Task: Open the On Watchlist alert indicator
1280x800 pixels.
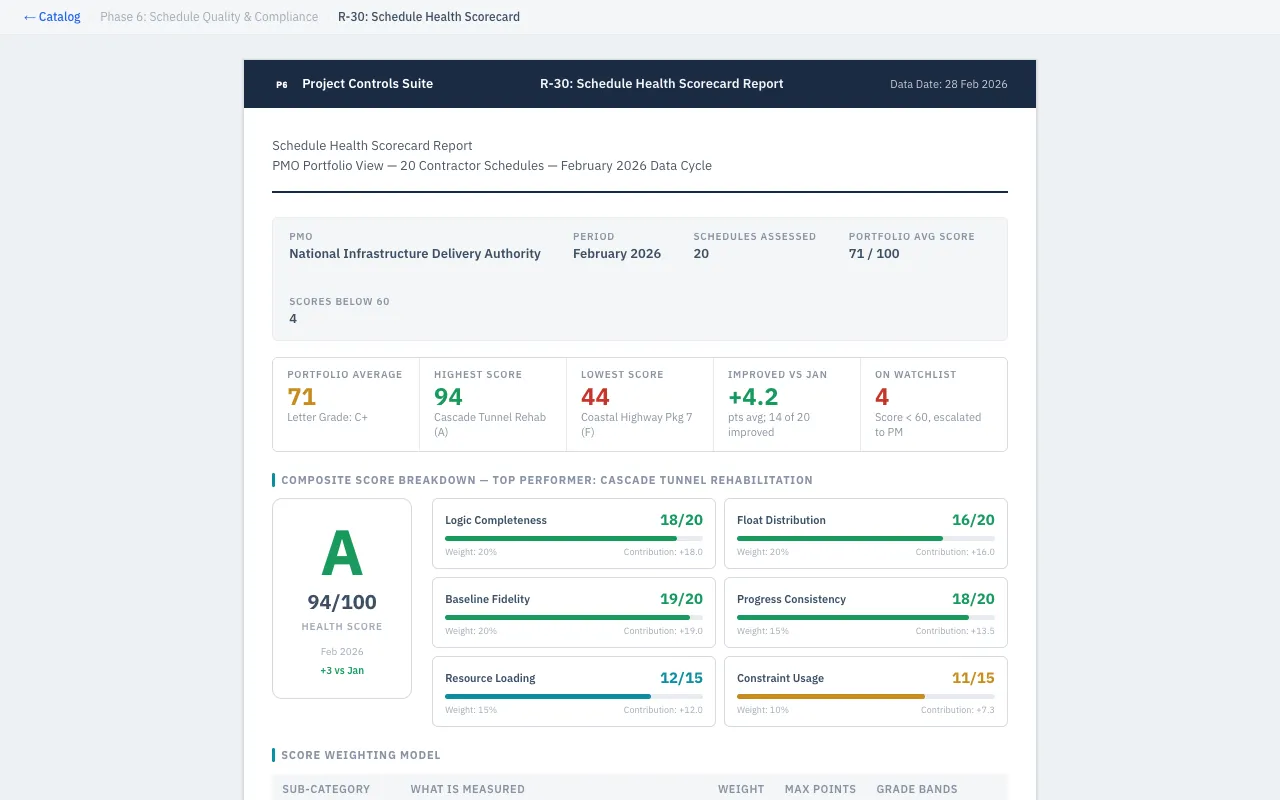Action: coord(933,404)
